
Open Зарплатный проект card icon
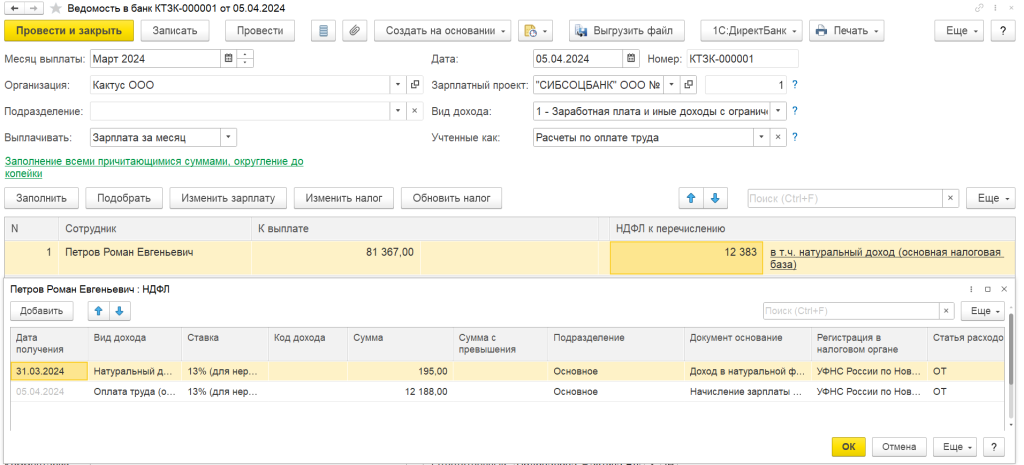coord(688,85)
